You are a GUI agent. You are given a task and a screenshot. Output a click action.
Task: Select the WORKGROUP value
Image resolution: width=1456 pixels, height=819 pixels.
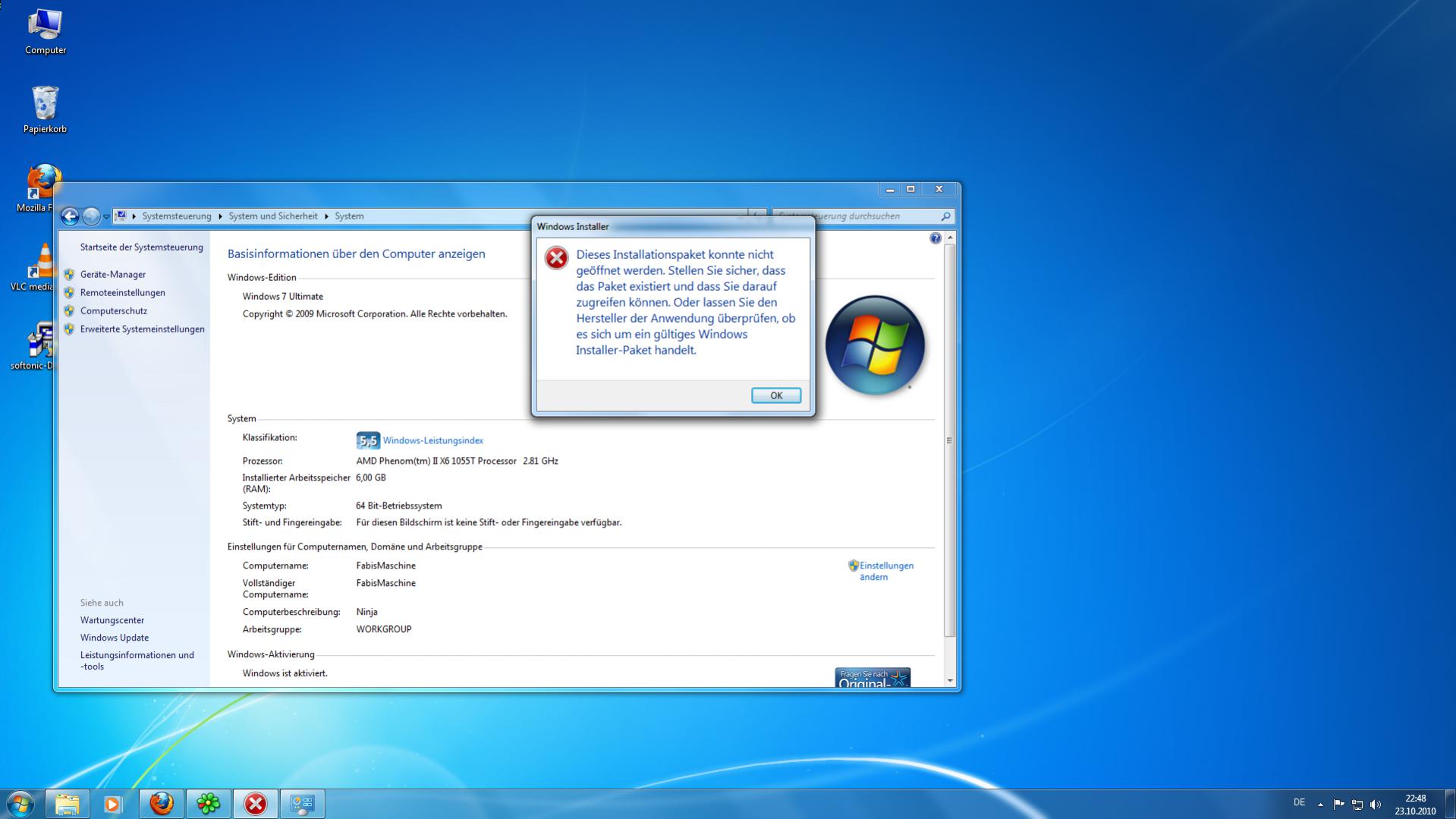click(384, 630)
